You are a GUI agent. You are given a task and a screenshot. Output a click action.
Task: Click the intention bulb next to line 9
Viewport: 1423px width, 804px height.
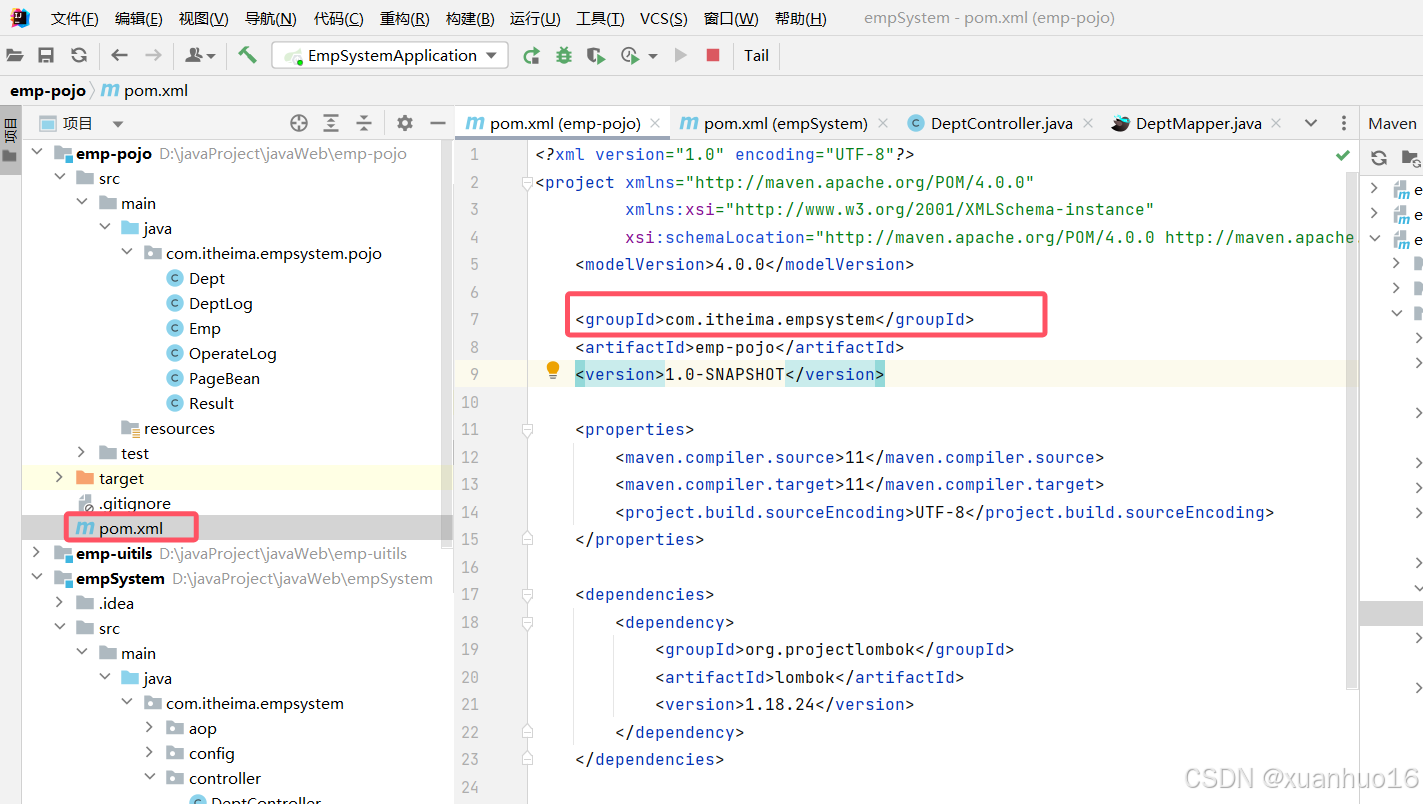[x=552, y=370]
